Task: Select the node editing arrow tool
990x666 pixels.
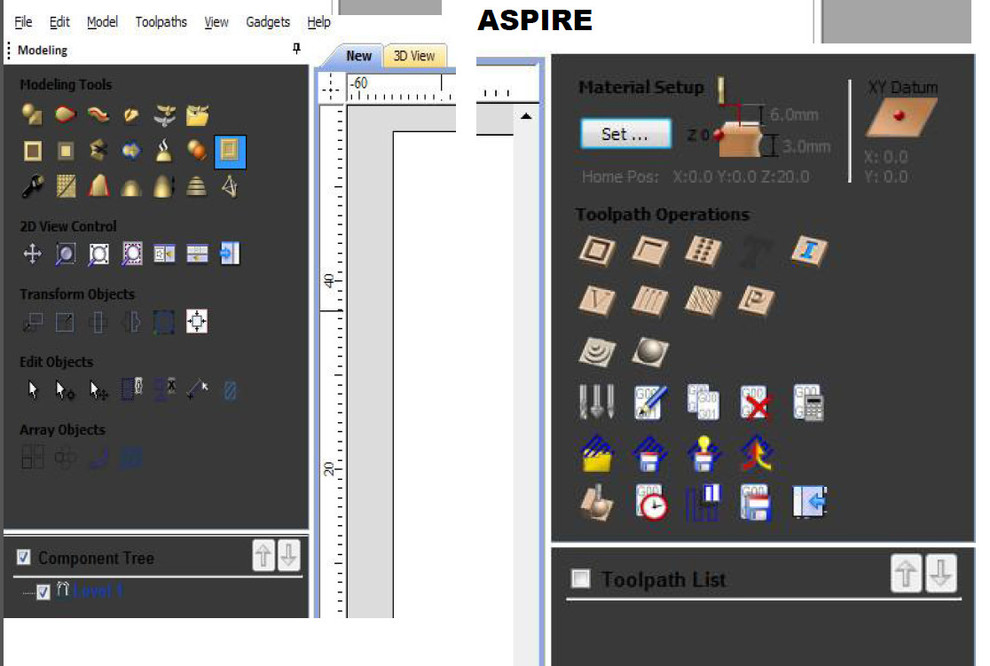Action: click(65, 390)
